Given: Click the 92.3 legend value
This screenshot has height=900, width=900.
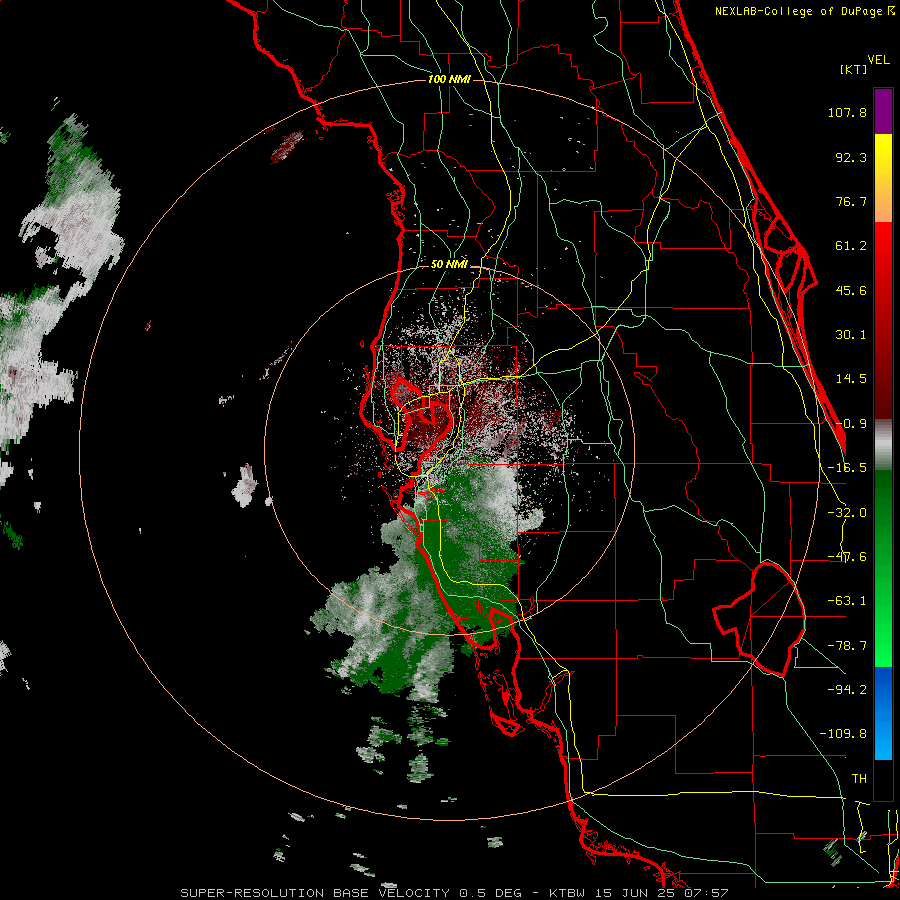Looking at the screenshot, I should [x=851, y=157].
